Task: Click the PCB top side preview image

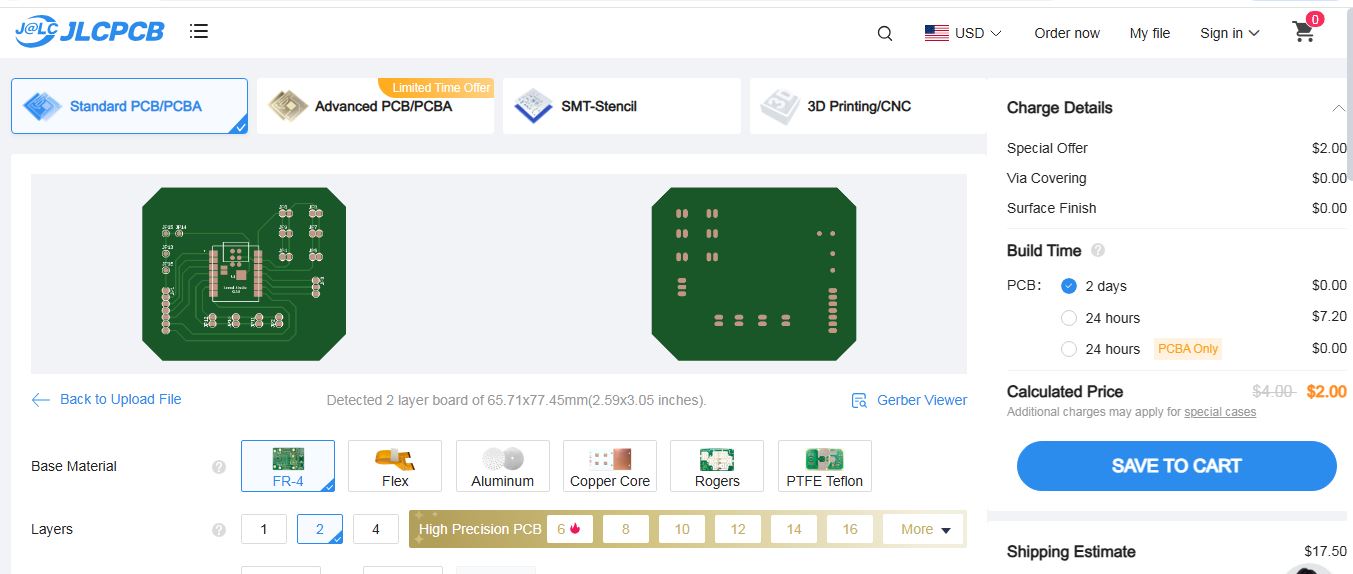Action: [x=244, y=274]
